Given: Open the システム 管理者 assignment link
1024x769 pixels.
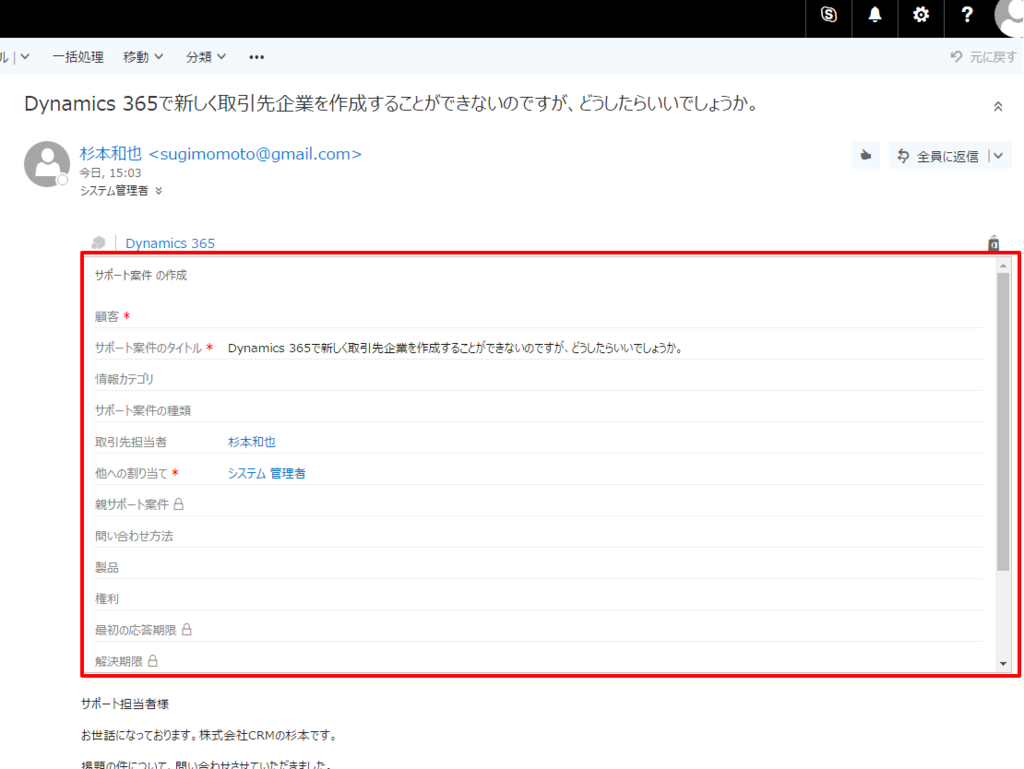Looking at the screenshot, I should tap(268, 473).
